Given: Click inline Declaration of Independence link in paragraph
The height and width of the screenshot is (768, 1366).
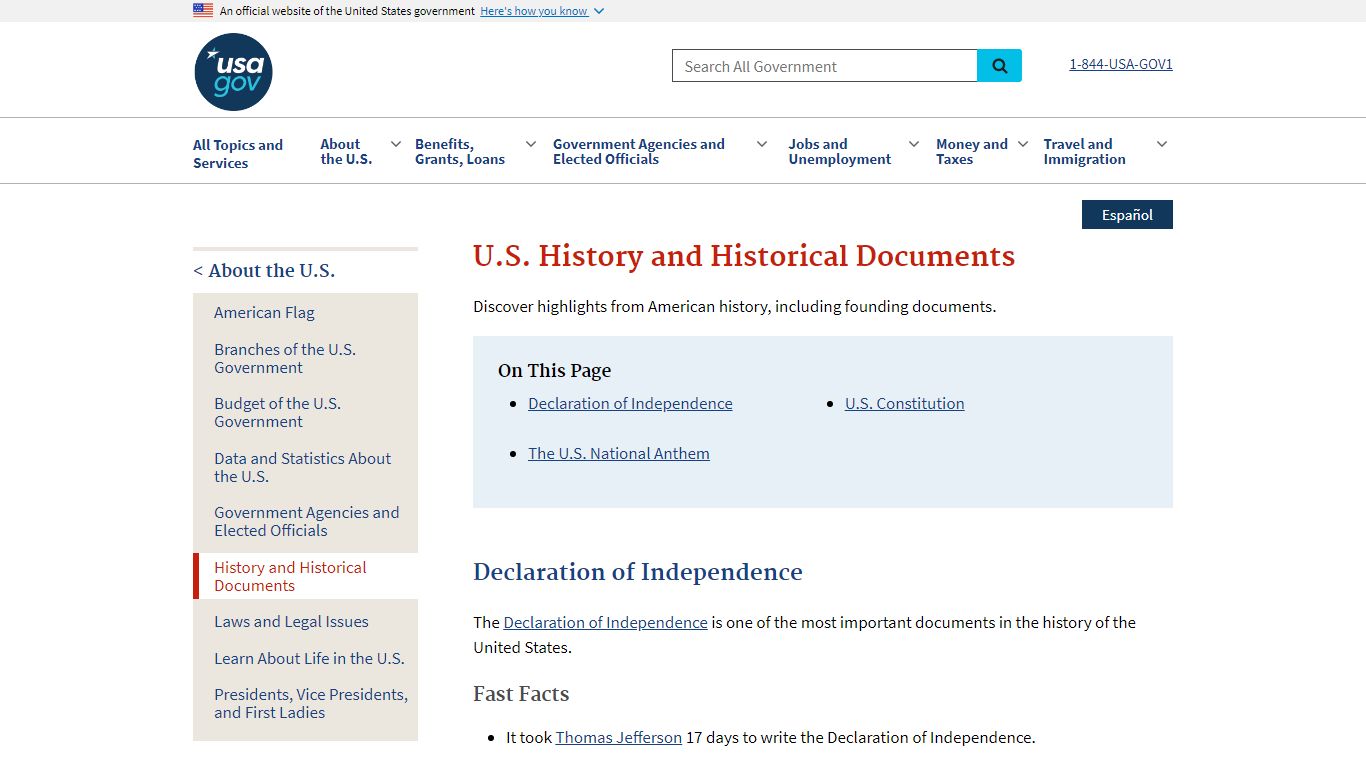Looking at the screenshot, I should pos(606,622).
